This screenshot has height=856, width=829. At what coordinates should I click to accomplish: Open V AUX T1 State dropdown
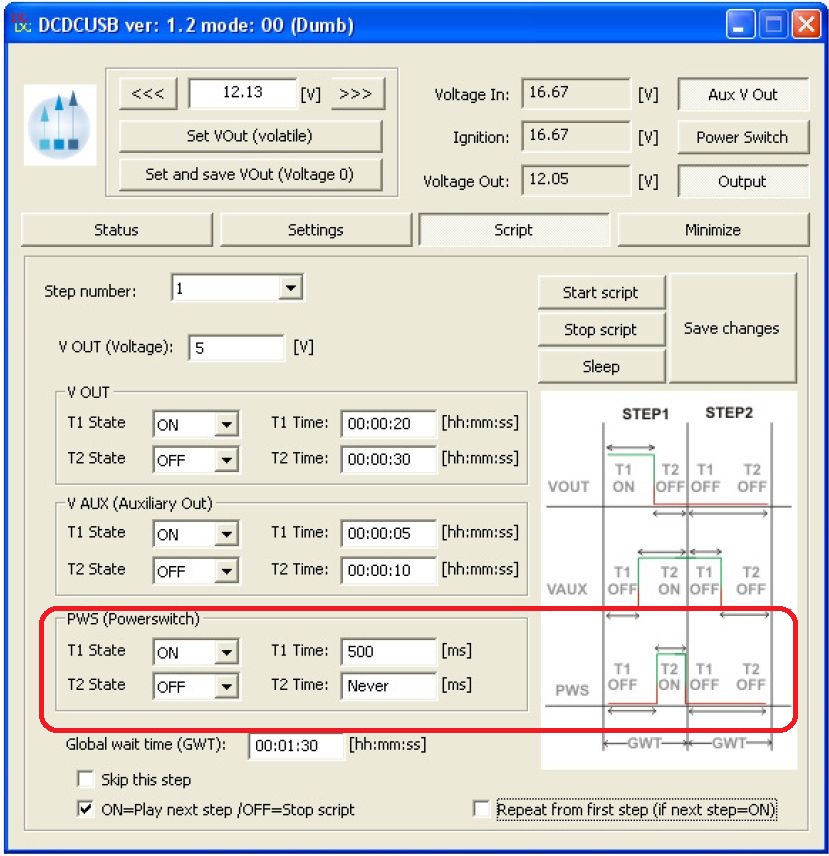click(x=227, y=534)
